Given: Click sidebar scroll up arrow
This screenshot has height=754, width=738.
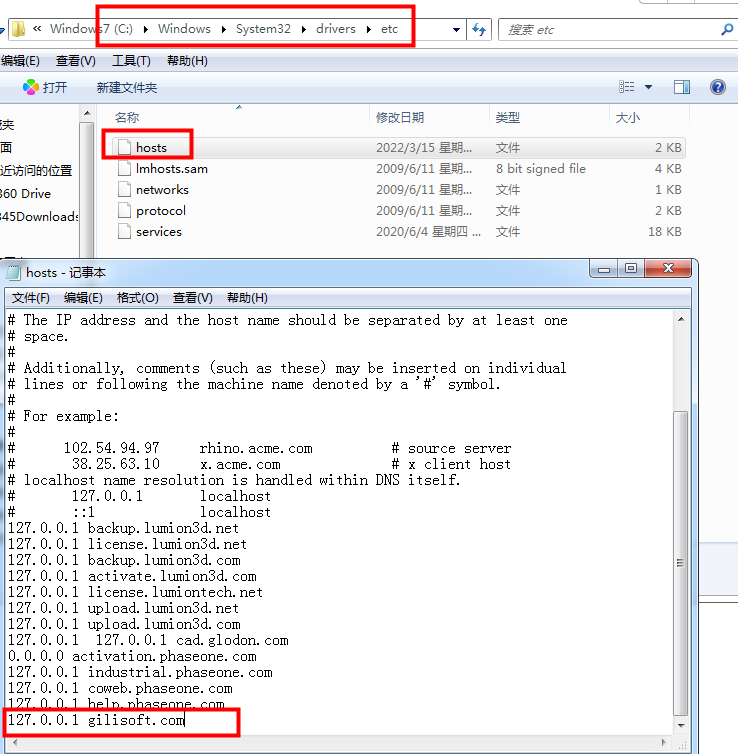Looking at the screenshot, I should tap(87, 114).
